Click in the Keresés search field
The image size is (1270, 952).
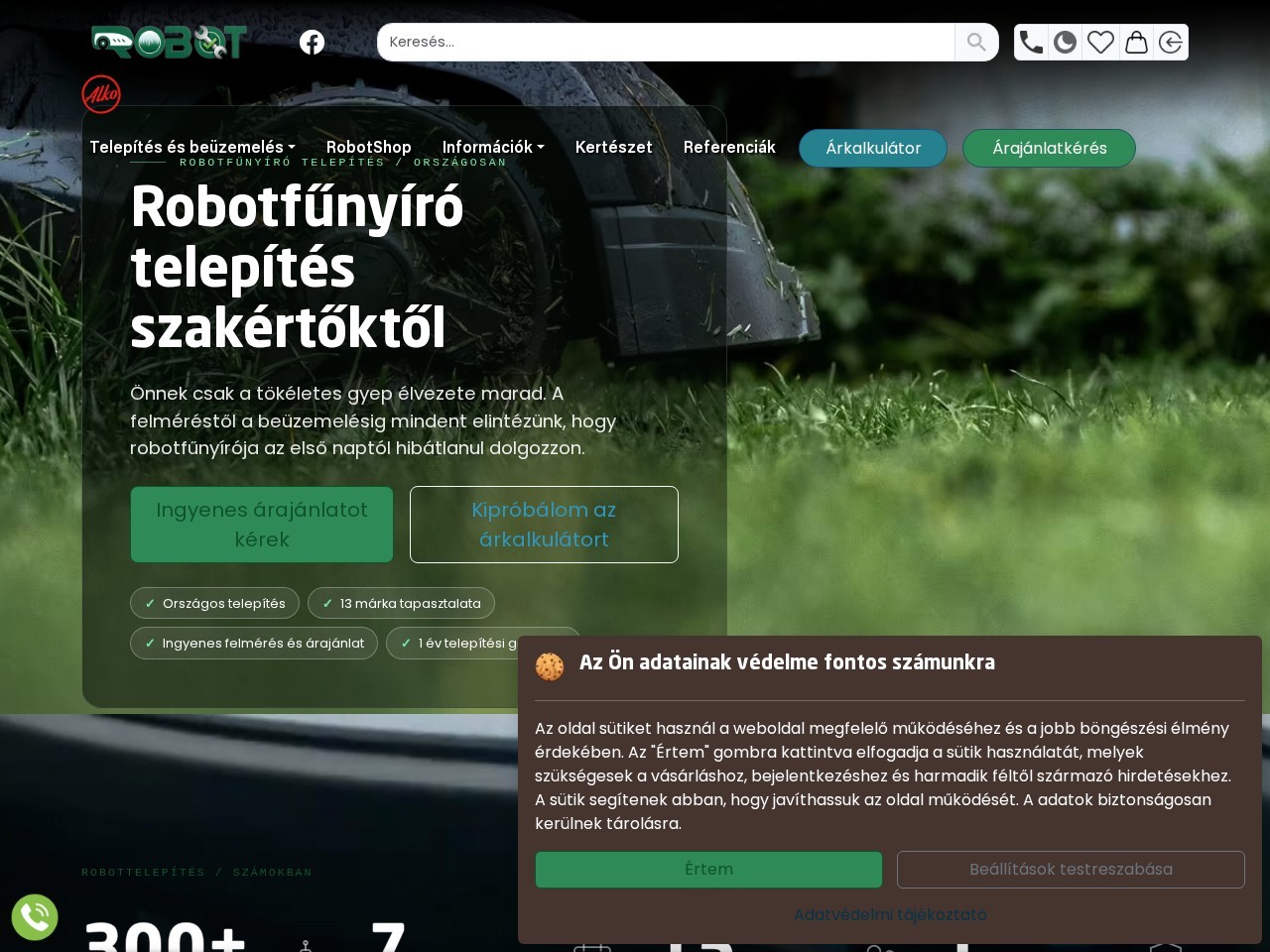[x=666, y=42]
